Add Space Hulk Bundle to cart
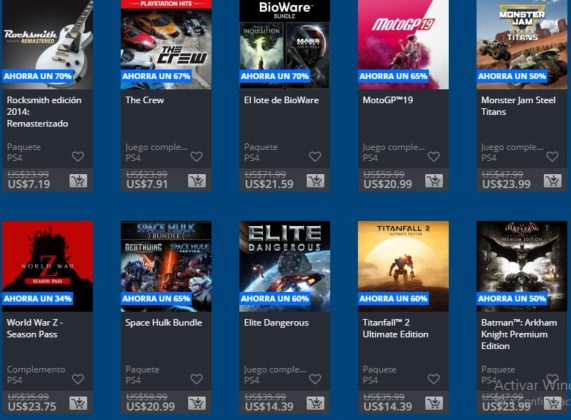 (x=197, y=403)
